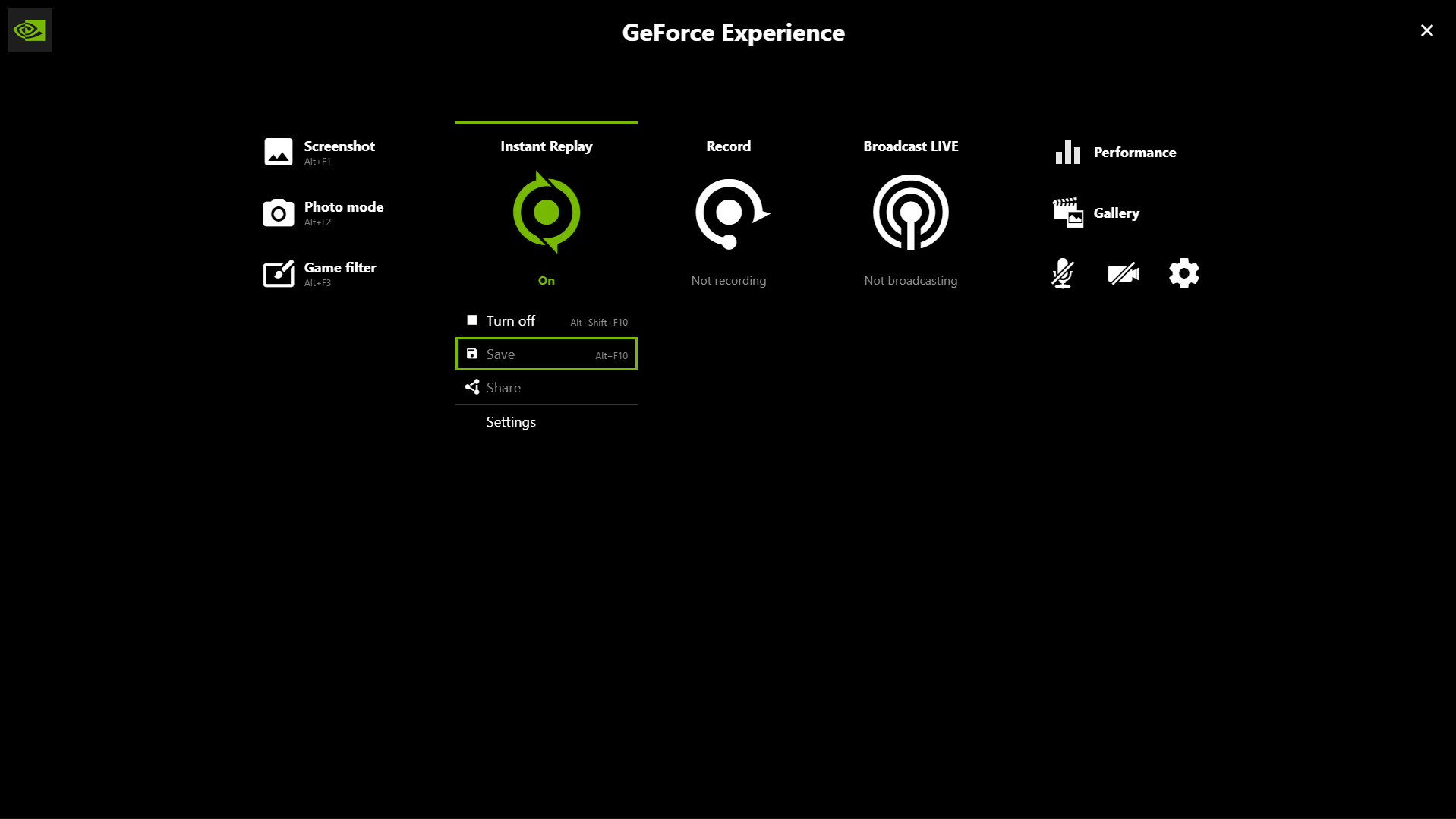
Task: Save the Instant Replay clip
Action: point(547,354)
